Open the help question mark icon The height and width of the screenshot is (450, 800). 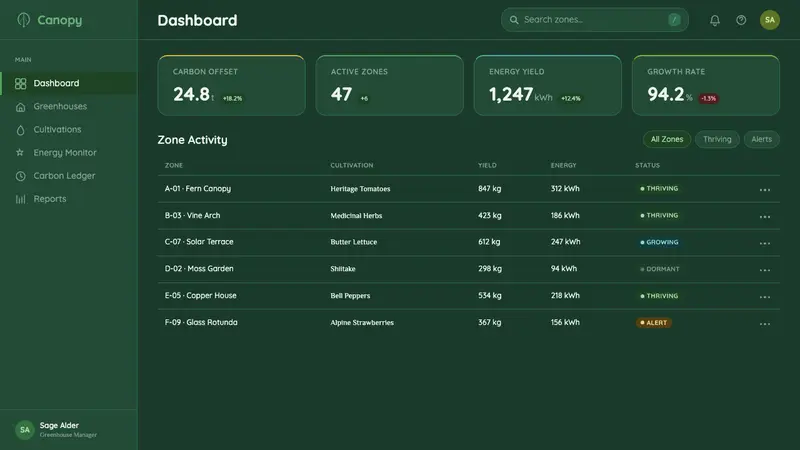741,20
